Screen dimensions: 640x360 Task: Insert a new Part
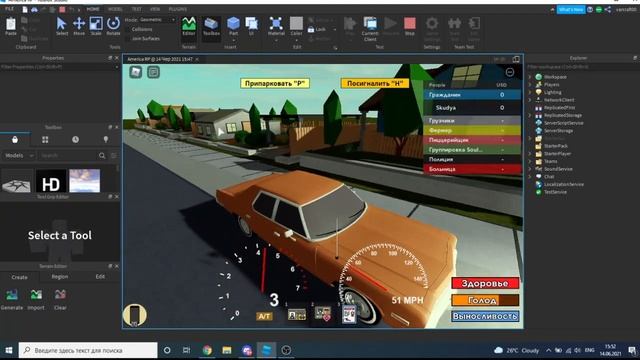(x=233, y=27)
